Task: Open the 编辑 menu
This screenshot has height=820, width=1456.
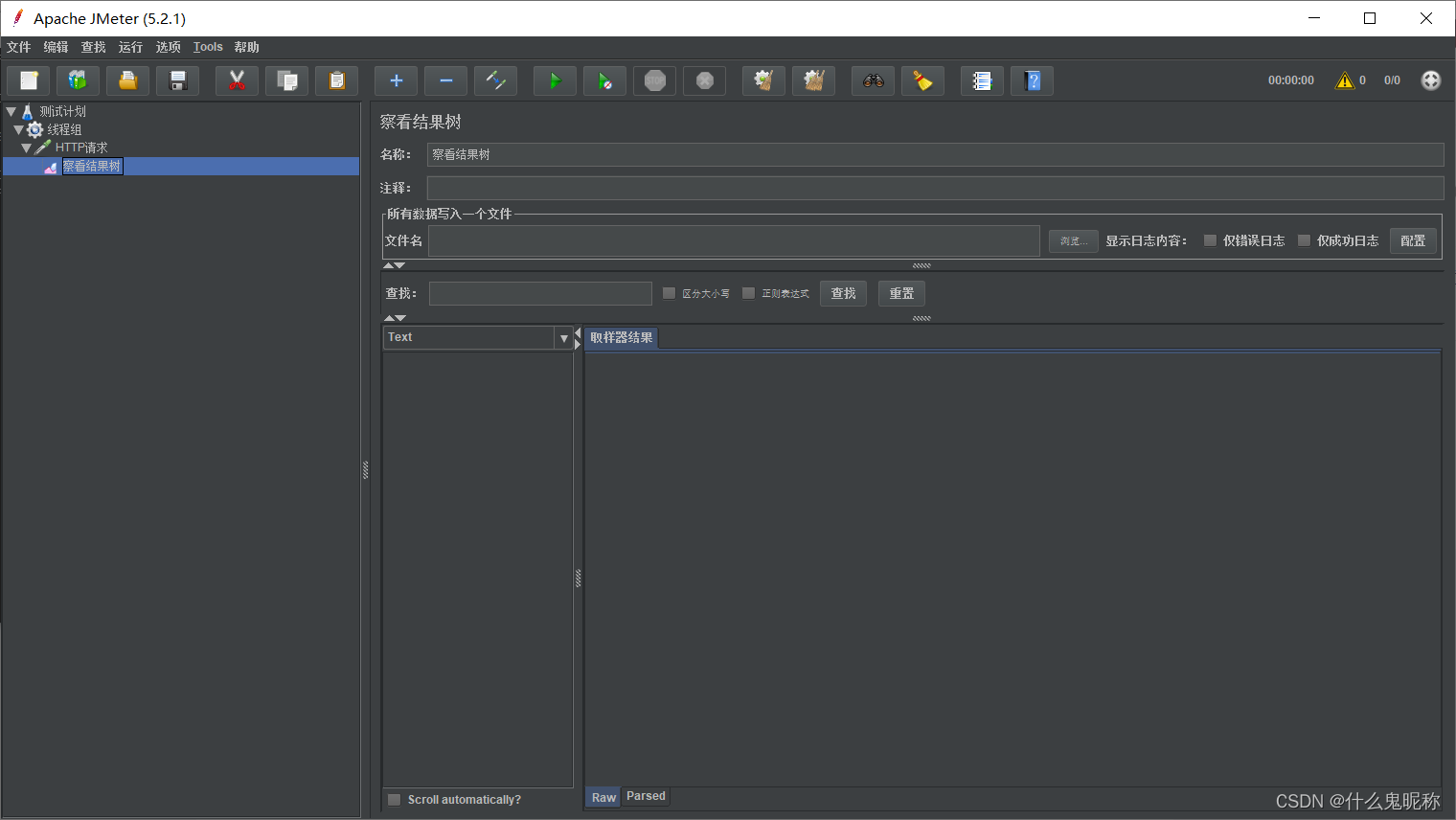Action: (x=56, y=47)
